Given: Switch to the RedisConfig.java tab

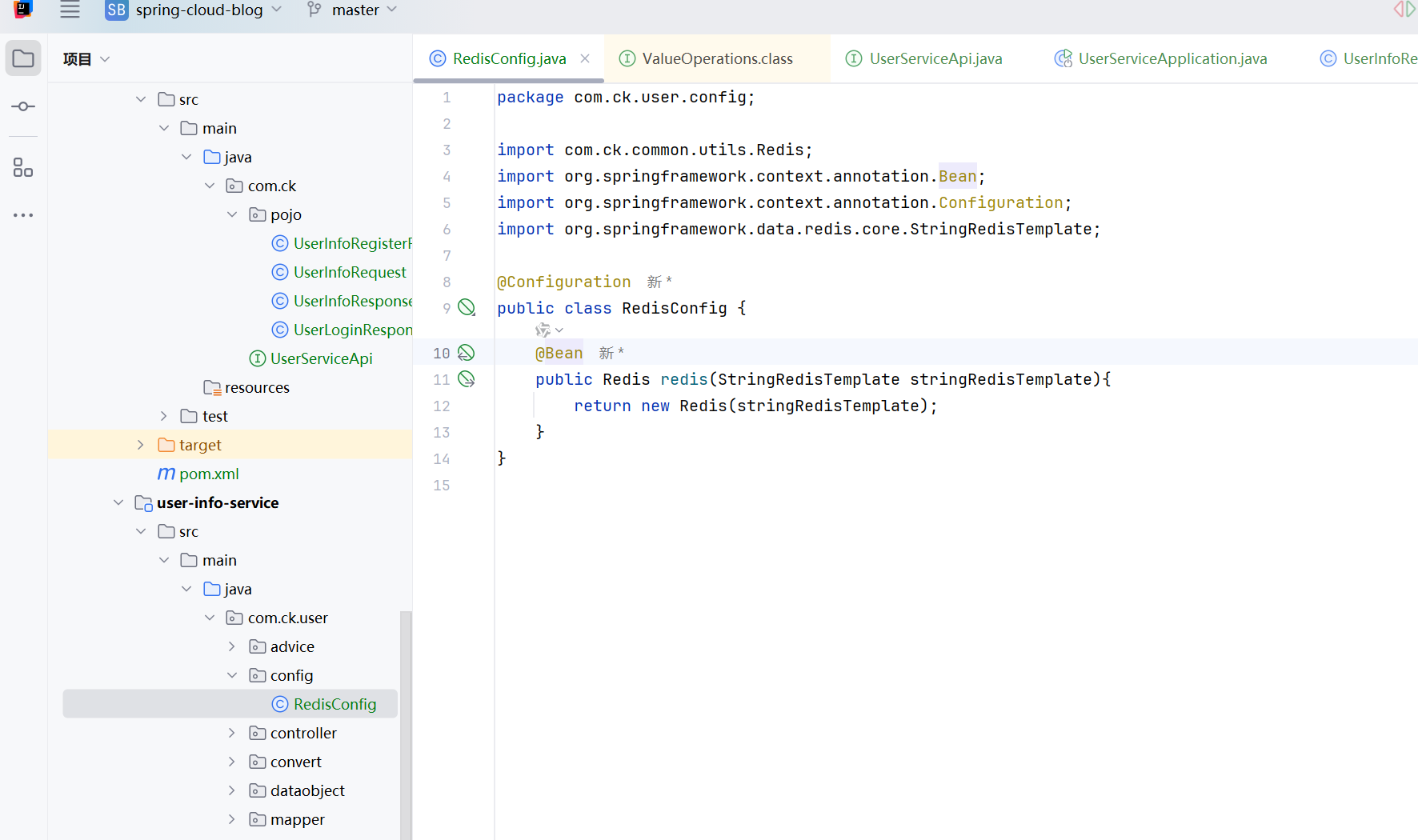Looking at the screenshot, I should pyautogui.click(x=509, y=58).
